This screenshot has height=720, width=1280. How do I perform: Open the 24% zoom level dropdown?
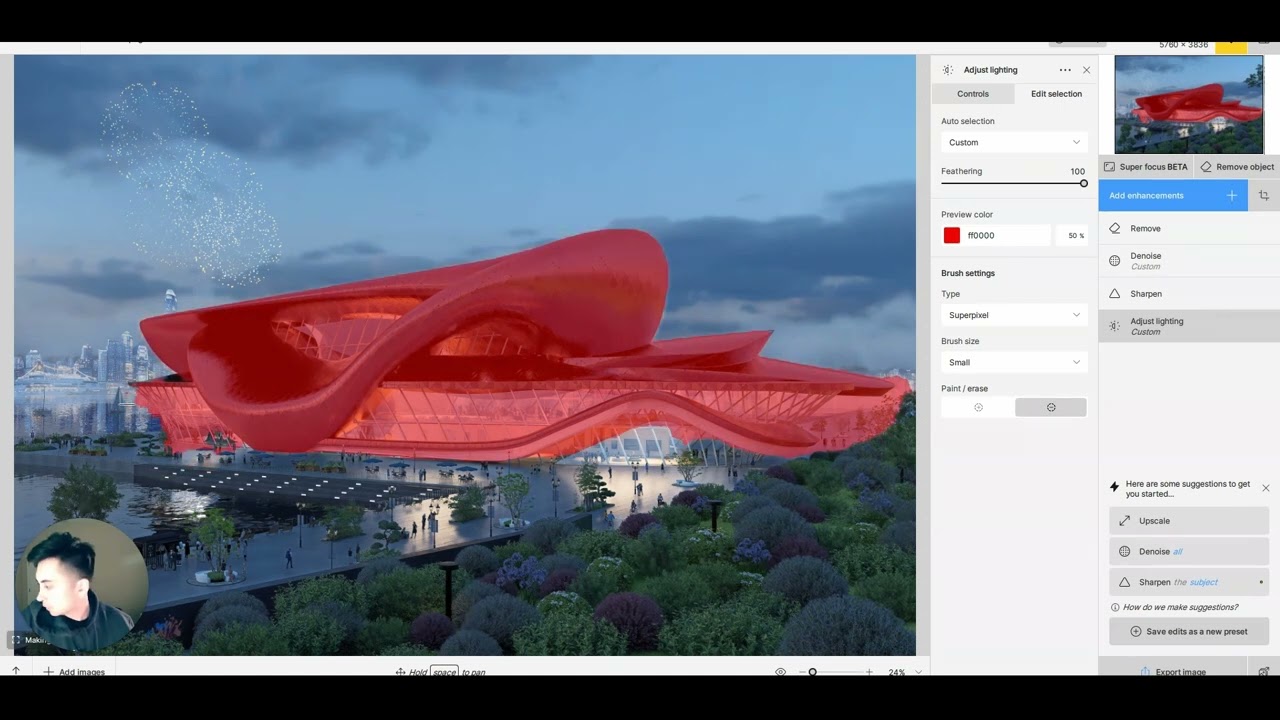[905, 672]
